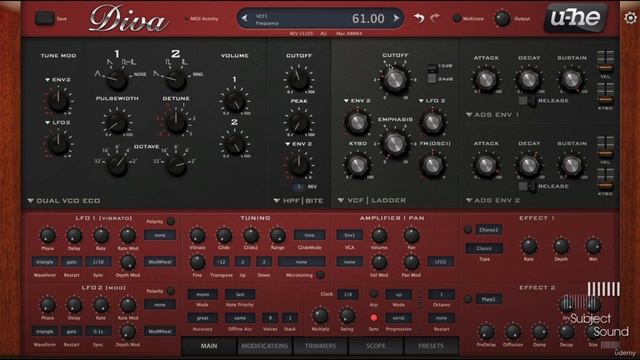The height and width of the screenshot is (360, 640).
Task: Click the 61.00 value display
Action: click(x=368, y=18)
